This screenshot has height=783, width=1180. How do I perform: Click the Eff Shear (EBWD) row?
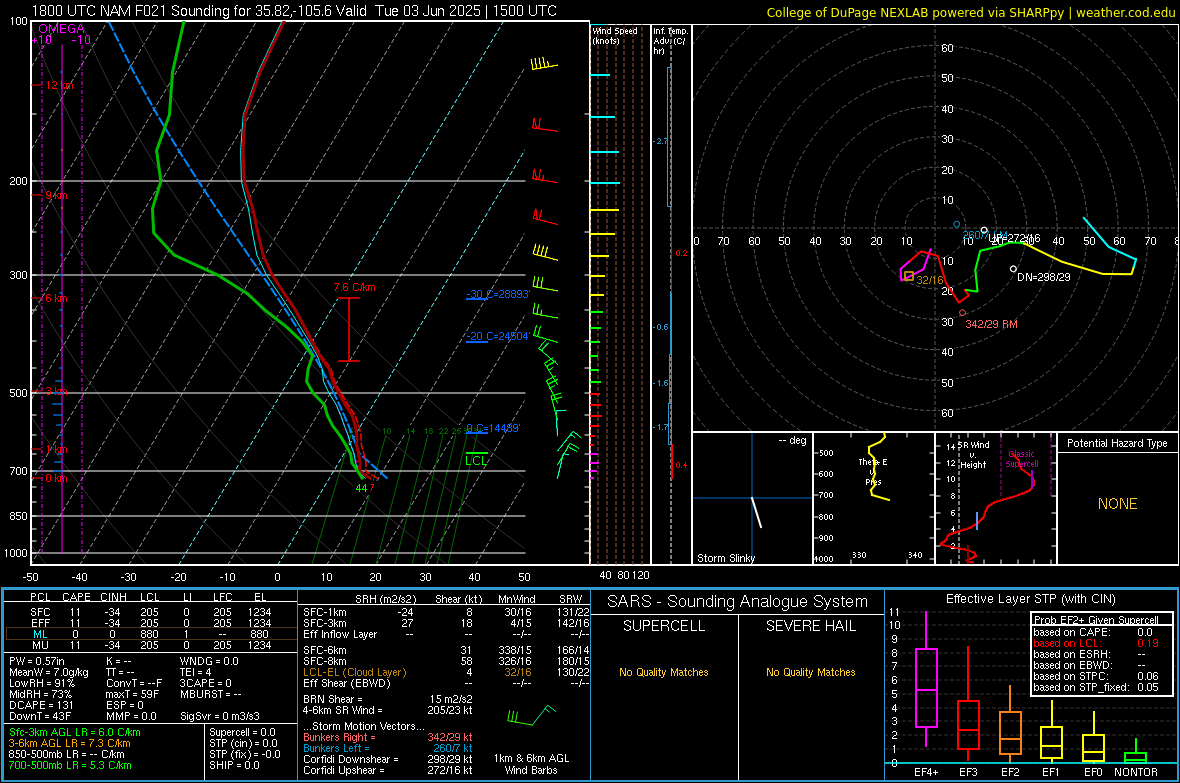click(446, 684)
